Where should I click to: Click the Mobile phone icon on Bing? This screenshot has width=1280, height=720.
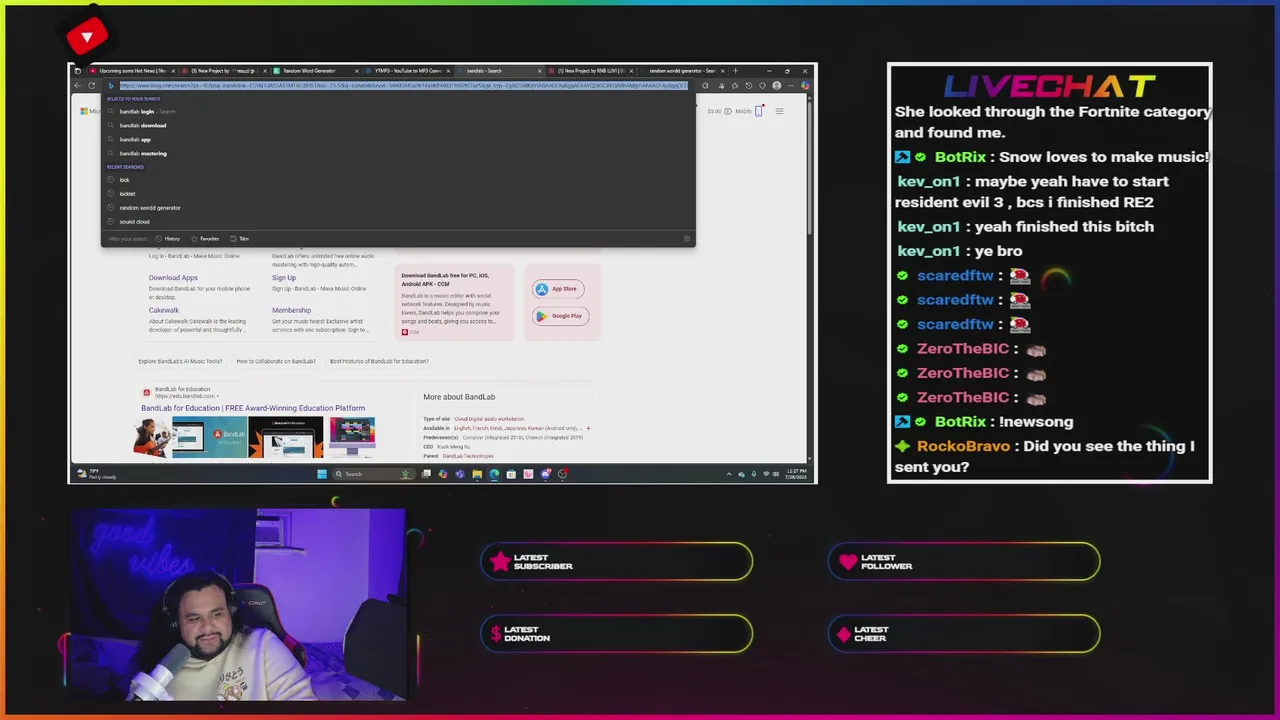click(759, 111)
